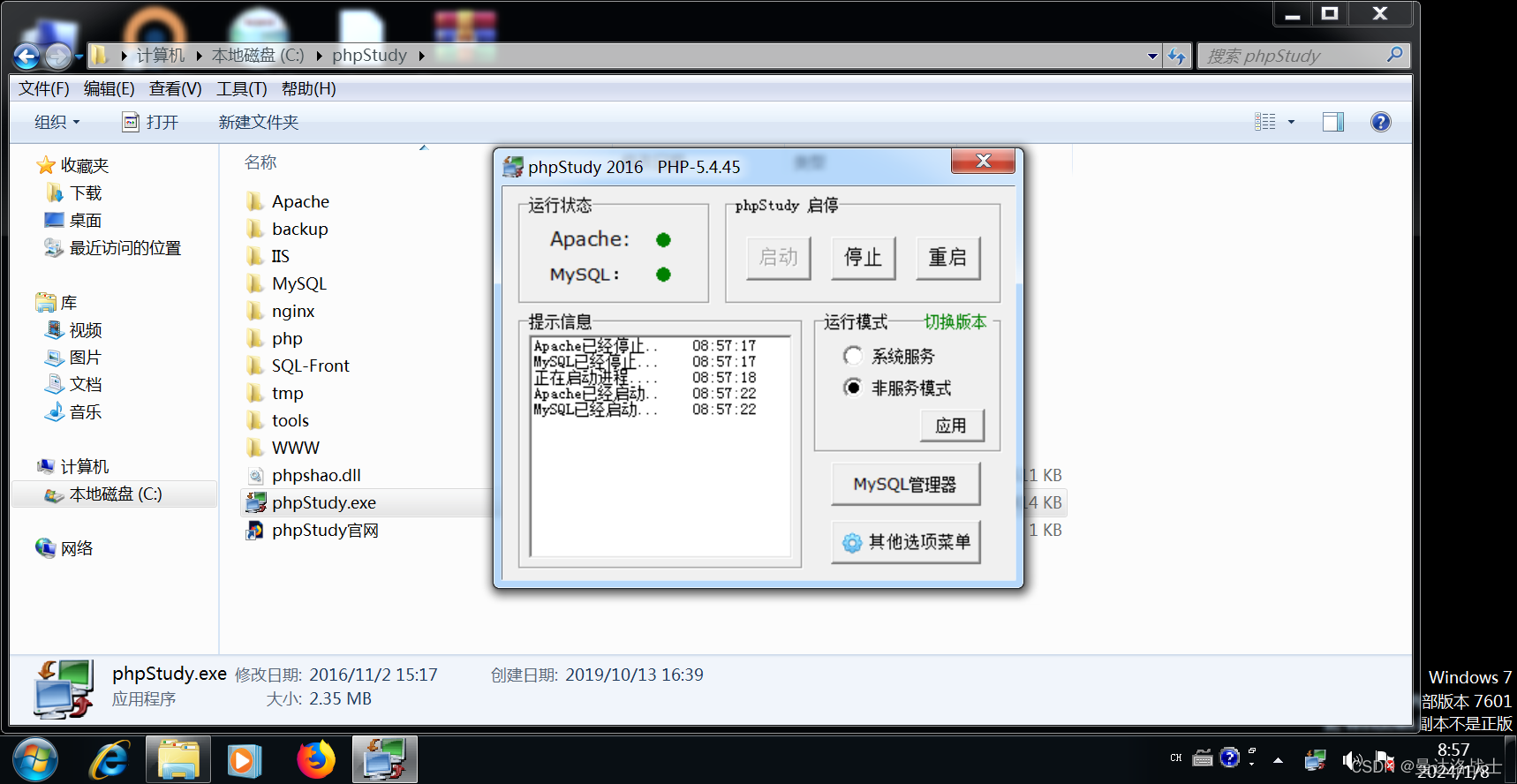The width and height of the screenshot is (1517, 784).
Task: Click the Explorer back navigation arrow
Action: tap(26, 57)
